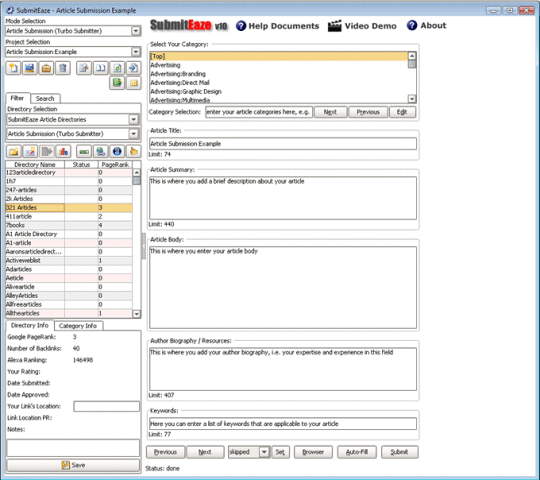Open Help Documents via question mark icon

pyautogui.click(x=241, y=26)
